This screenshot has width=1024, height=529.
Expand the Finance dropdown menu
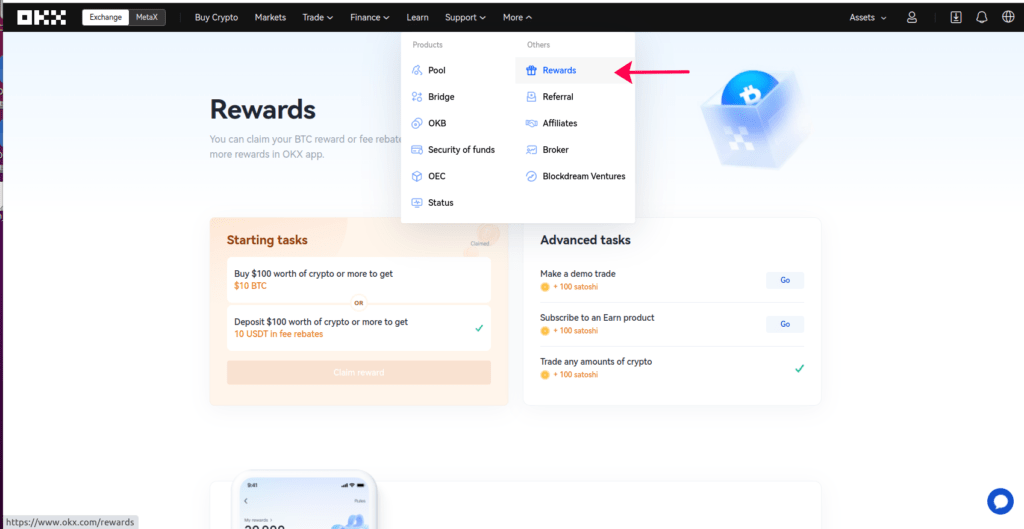[370, 18]
